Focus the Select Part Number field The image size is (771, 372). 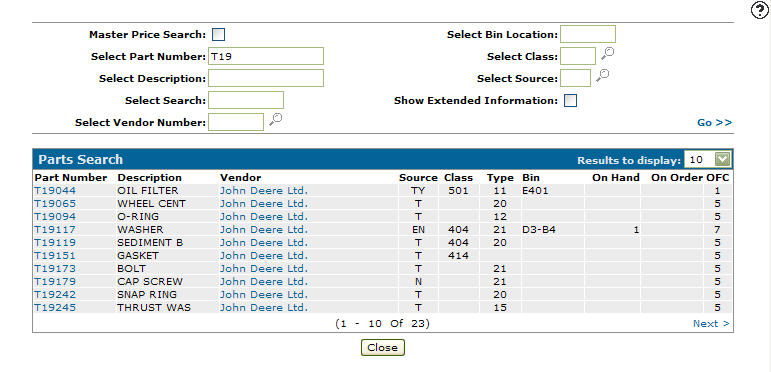(x=266, y=56)
